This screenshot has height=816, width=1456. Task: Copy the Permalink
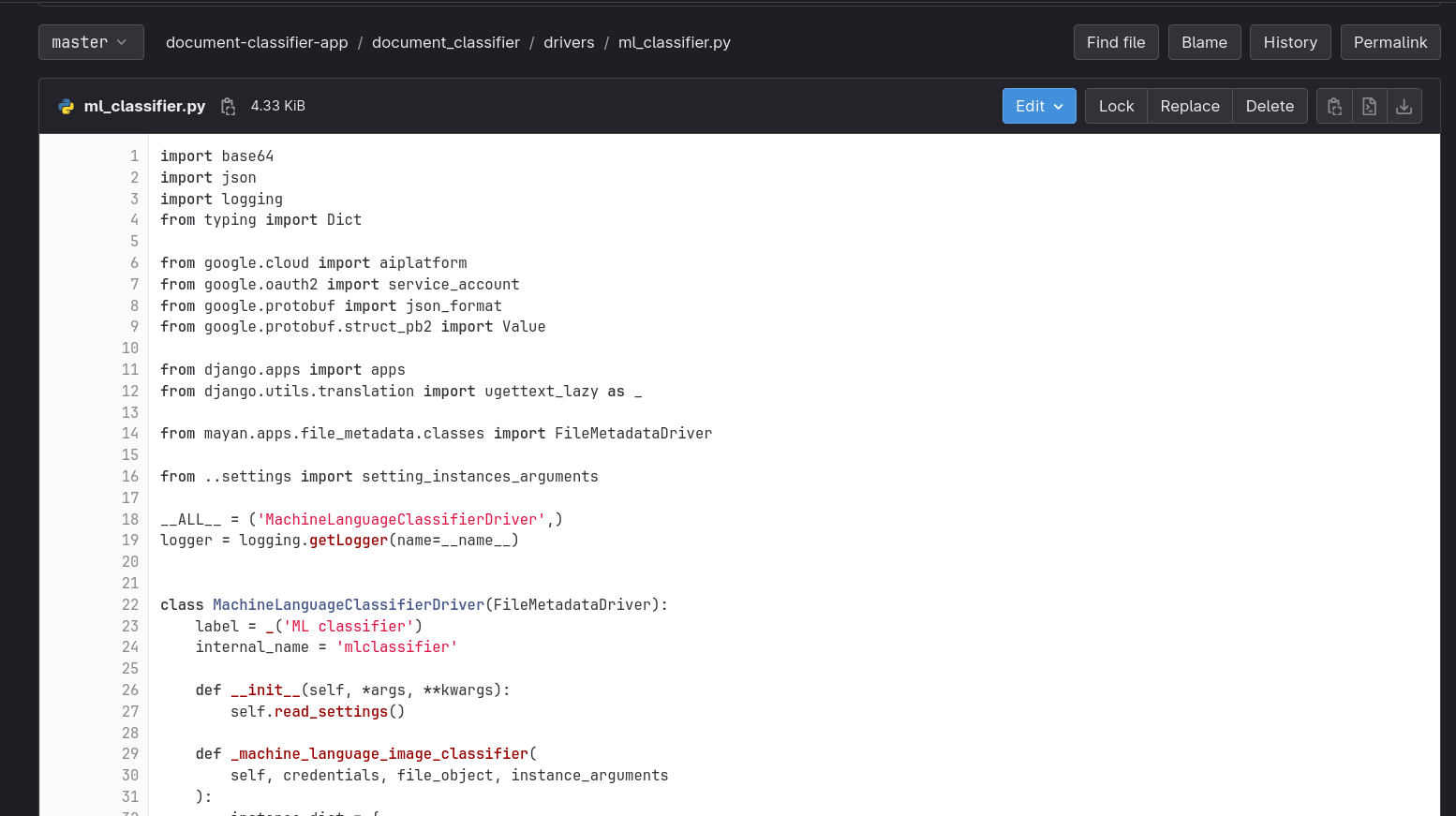pyautogui.click(x=1390, y=42)
